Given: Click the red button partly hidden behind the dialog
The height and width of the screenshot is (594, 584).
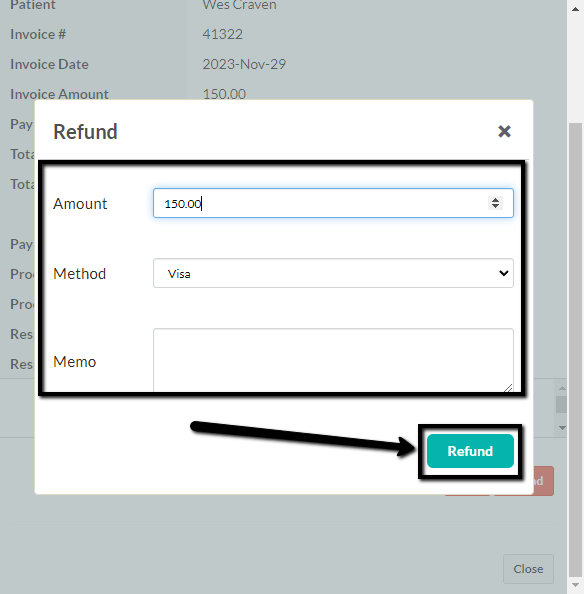Looking at the screenshot, I should tap(543, 481).
